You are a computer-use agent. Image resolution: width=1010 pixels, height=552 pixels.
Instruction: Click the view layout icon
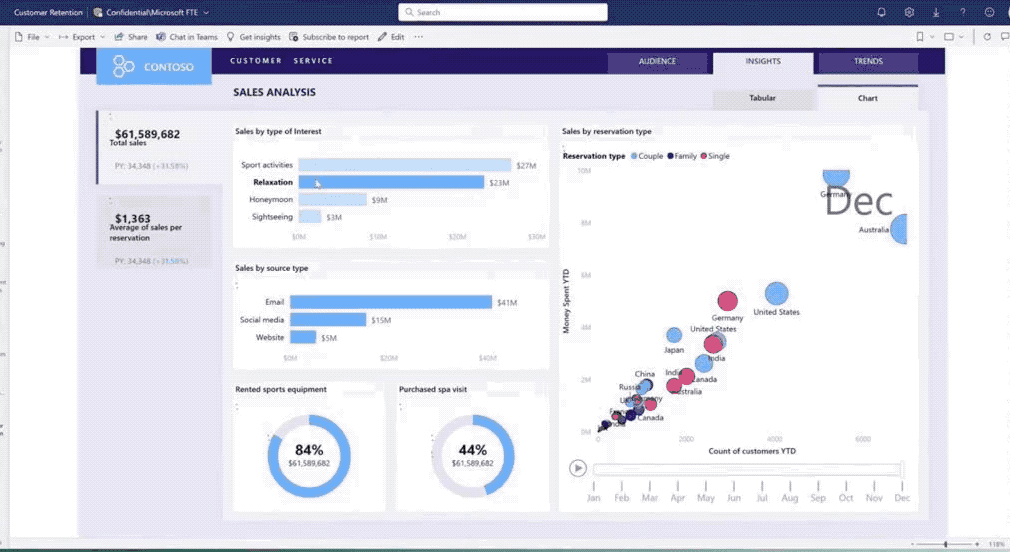tap(949, 37)
